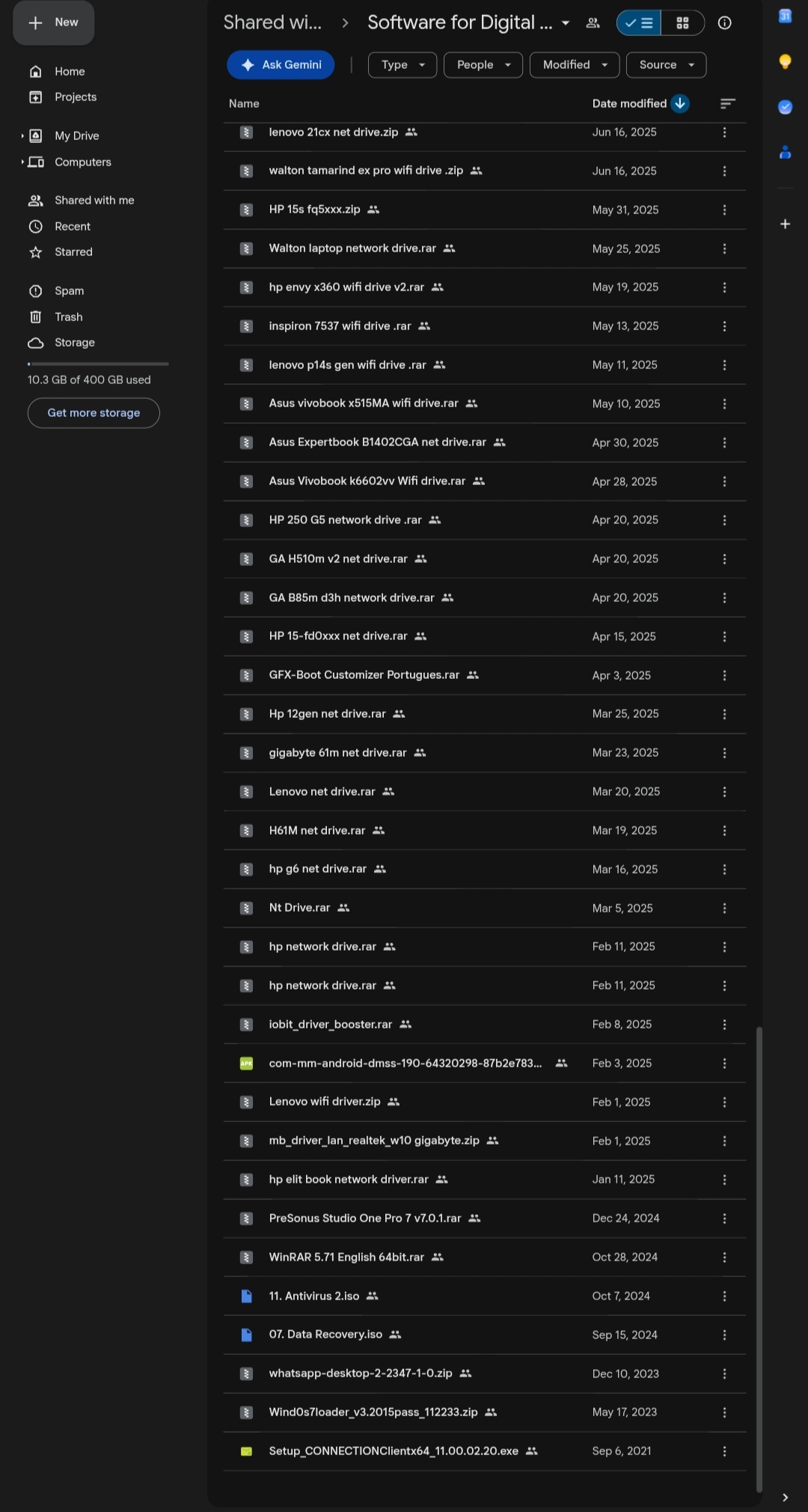Viewport: 808px width, 1512px height.
Task: Open more actions for WinRAR 5.71 file
Action: click(x=724, y=1258)
